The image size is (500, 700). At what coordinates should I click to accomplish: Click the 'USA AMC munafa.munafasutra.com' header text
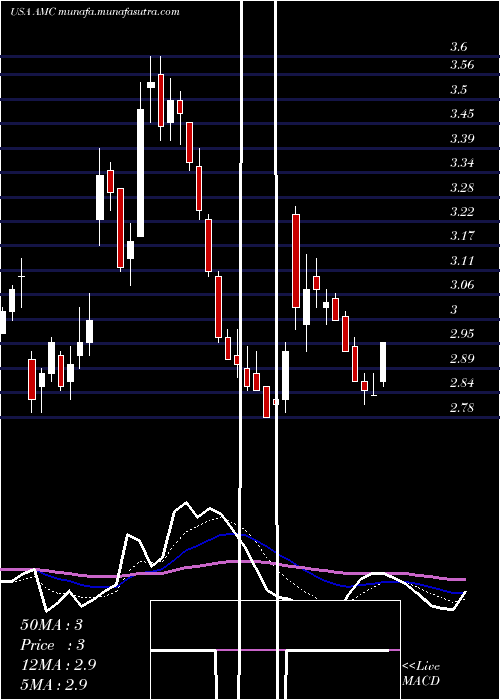[95, 12]
